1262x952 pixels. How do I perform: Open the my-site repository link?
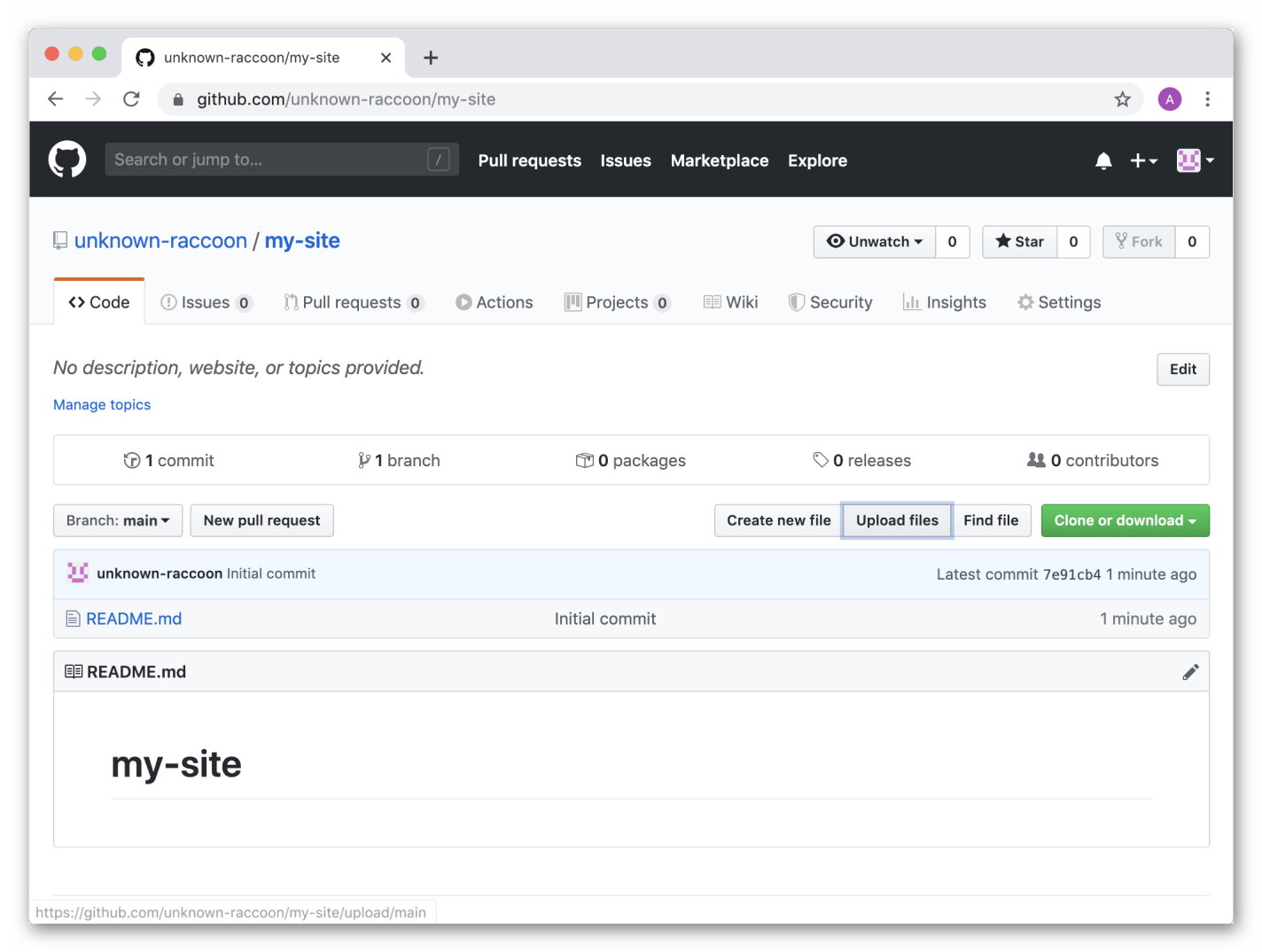[302, 240]
